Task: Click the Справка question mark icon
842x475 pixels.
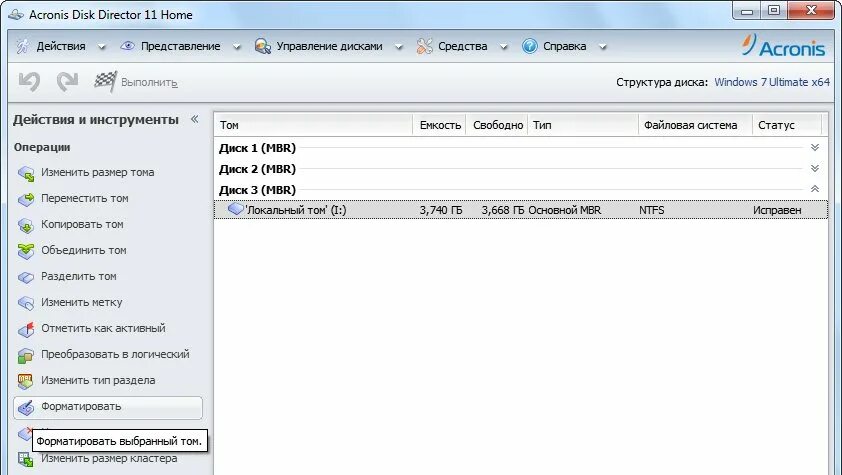Action: tap(529, 46)
